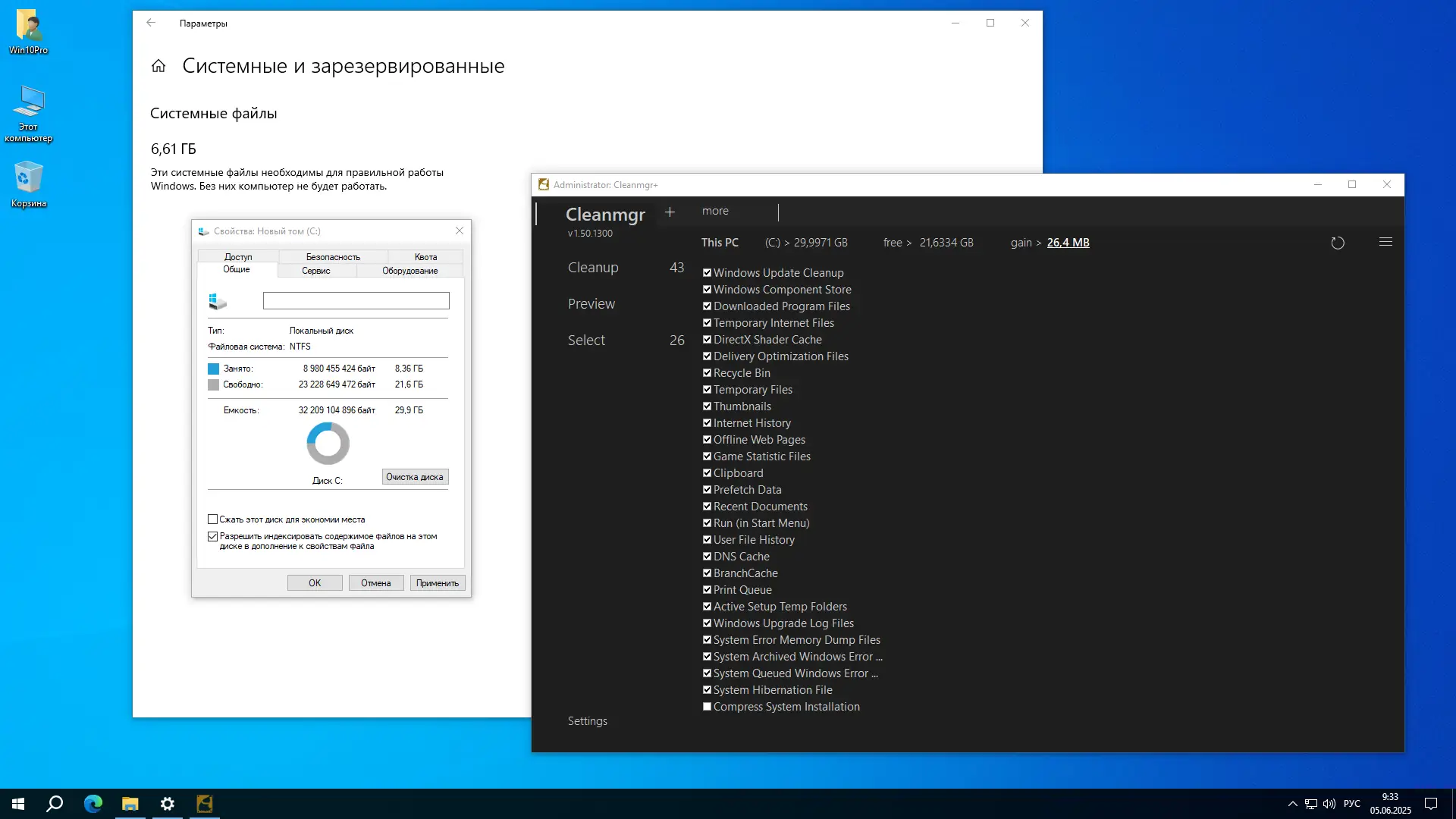The image size is (1456, 819).
Task: Uncheck Windows Update Cleanup
Action: [707, 273]
